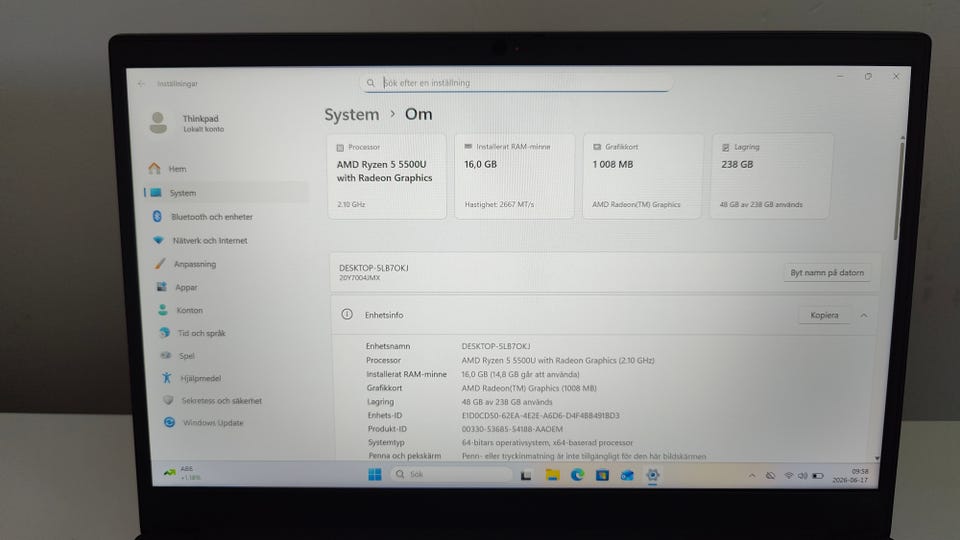Click the Enhets-ID value text
The image size is (960, 540).
[541, 415]
